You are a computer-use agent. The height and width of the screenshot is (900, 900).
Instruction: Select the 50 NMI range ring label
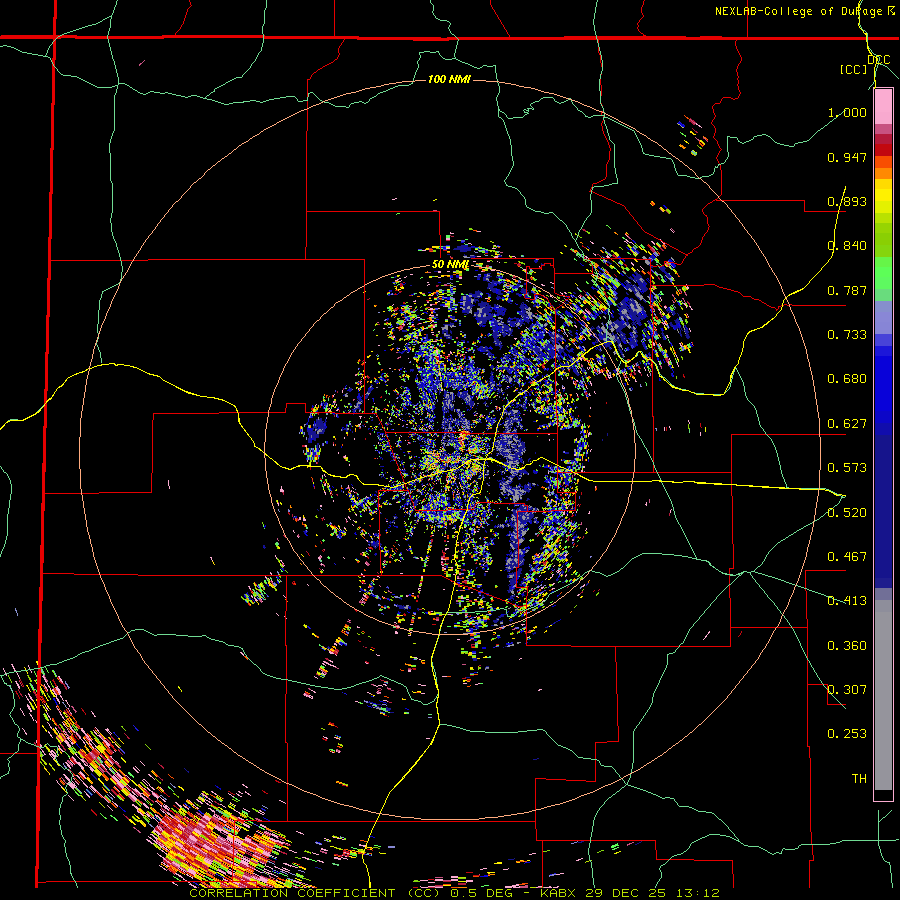coord(451,265)
